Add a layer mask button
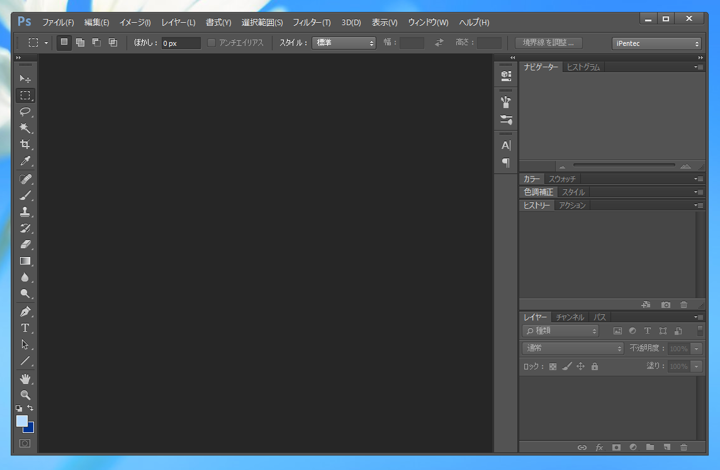Viewport: 720px width, 470px height. coord(616,447)
